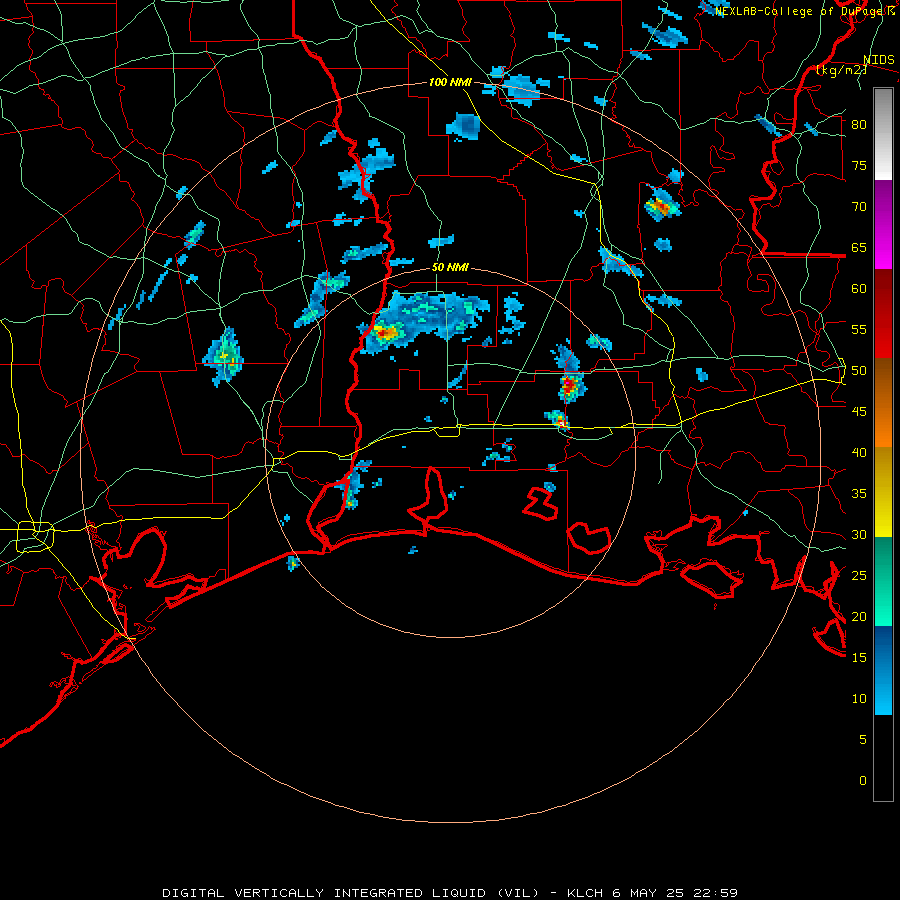The width and height of the screenshot is (900, 900).
Task: Click the DIGITAL VERTICALLY INTEGRATED LIQUID (VIL) title
Action: (x=351, y=893)
